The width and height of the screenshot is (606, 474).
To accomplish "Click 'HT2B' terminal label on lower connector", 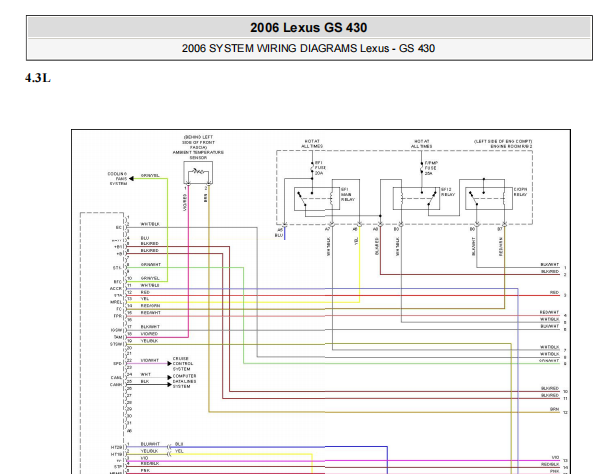I will (x=116, y=447).
